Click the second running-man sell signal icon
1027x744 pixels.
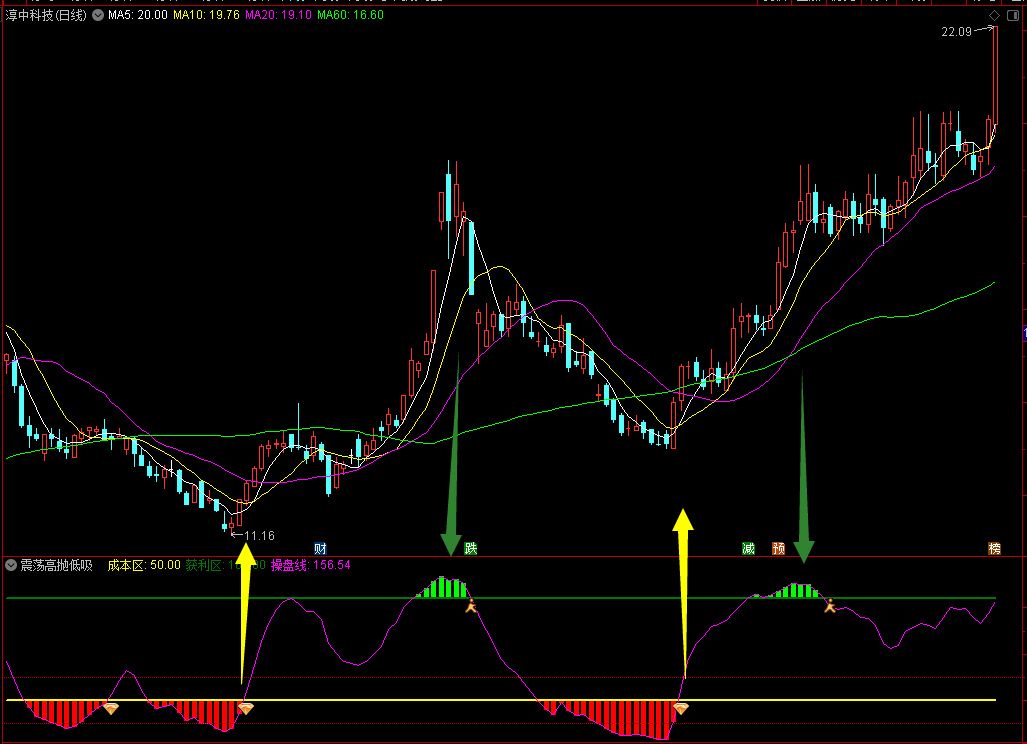coord(830,606)
